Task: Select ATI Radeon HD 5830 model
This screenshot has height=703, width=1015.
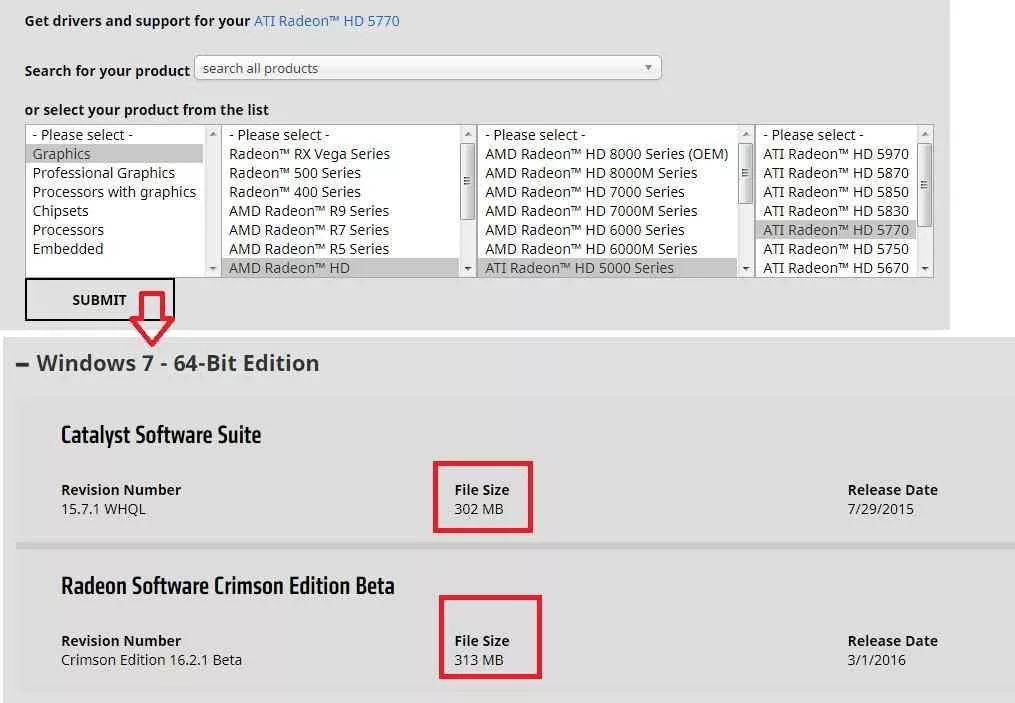Action: [x=836, y=210]
